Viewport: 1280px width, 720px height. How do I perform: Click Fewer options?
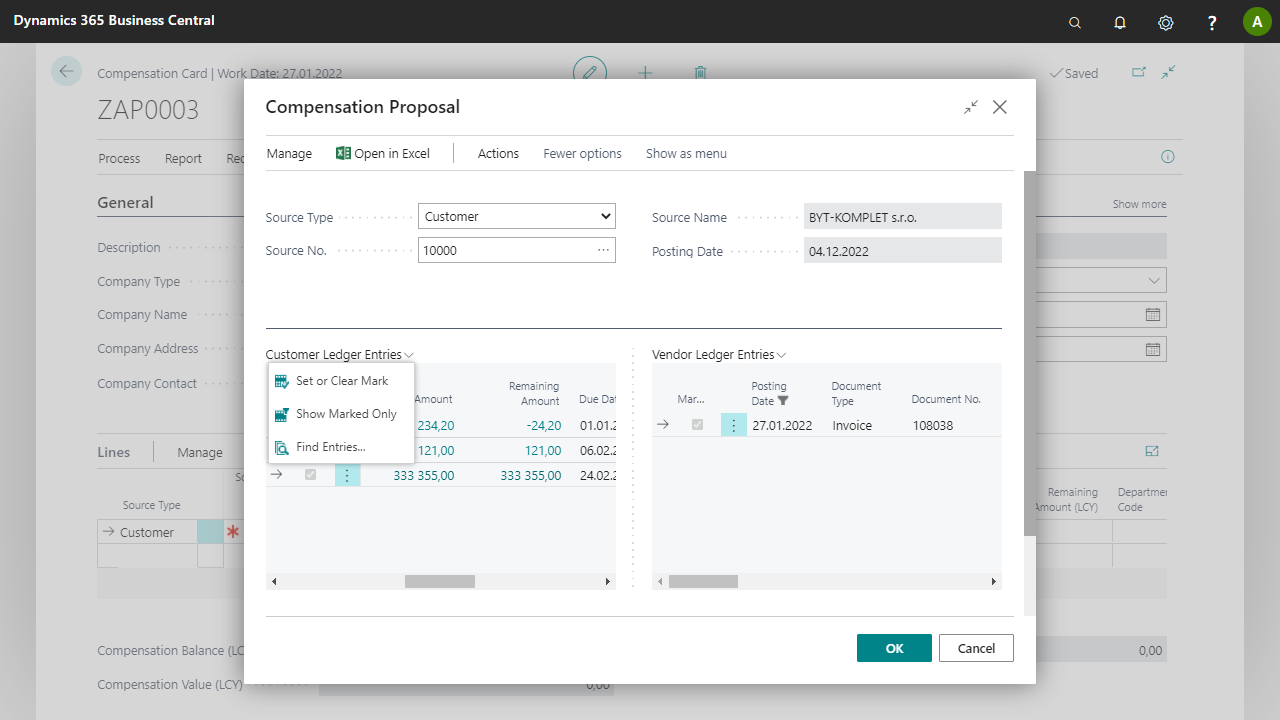click(582, 153)
